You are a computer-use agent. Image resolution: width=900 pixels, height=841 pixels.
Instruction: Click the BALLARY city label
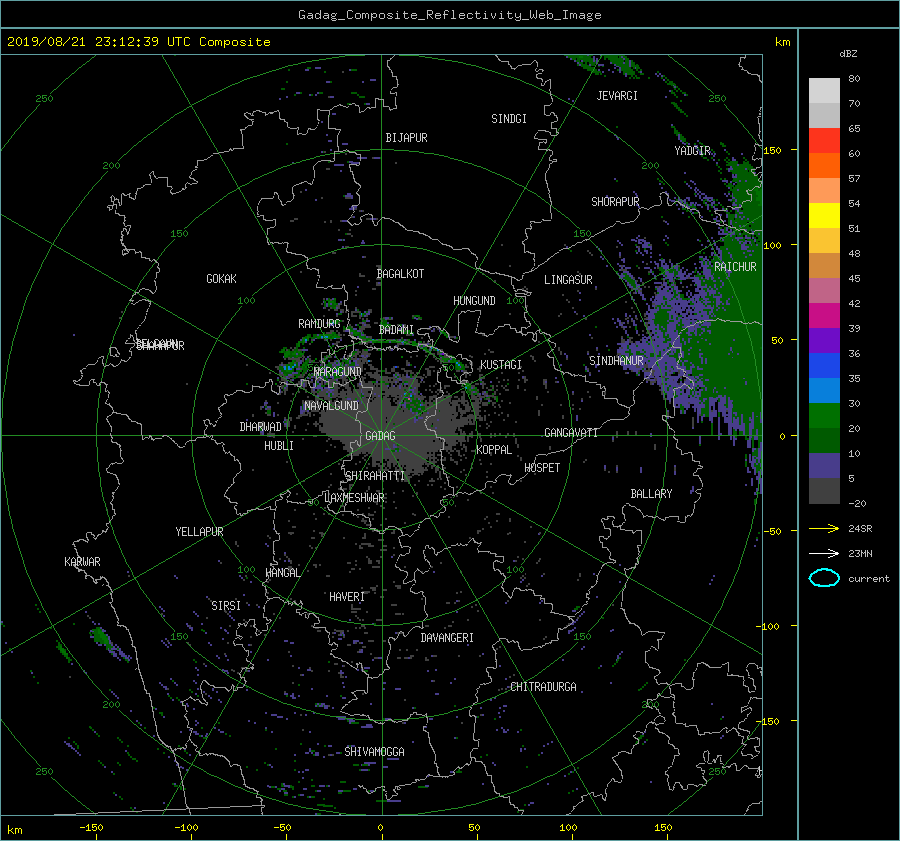[651, 494]
